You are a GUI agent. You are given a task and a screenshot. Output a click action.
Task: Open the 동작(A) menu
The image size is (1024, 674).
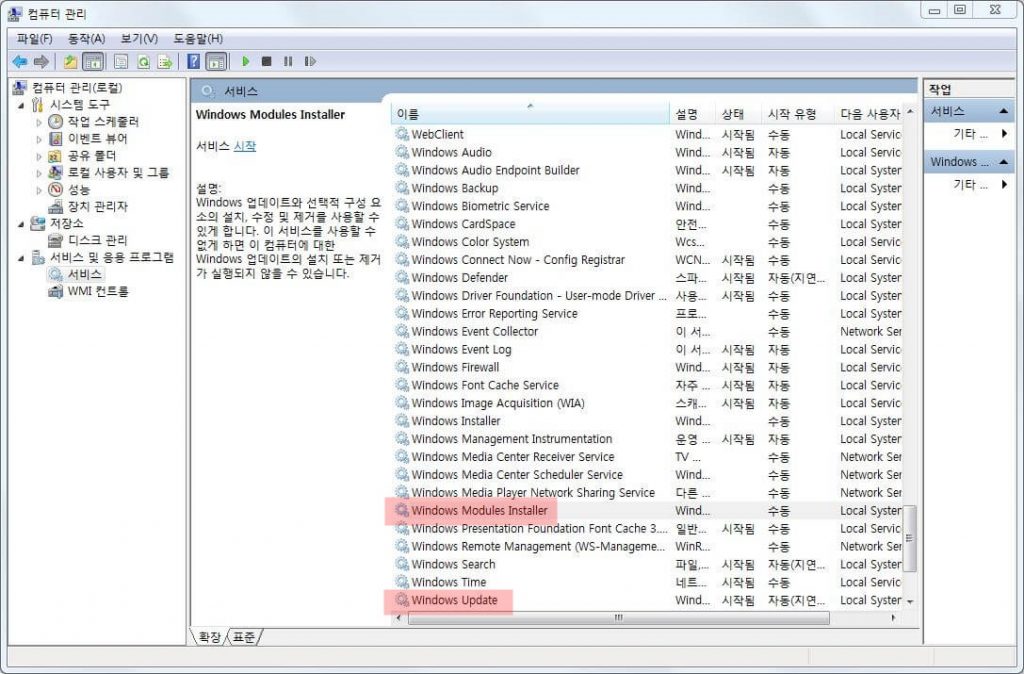pyautogui.click(x=87, y=39)
